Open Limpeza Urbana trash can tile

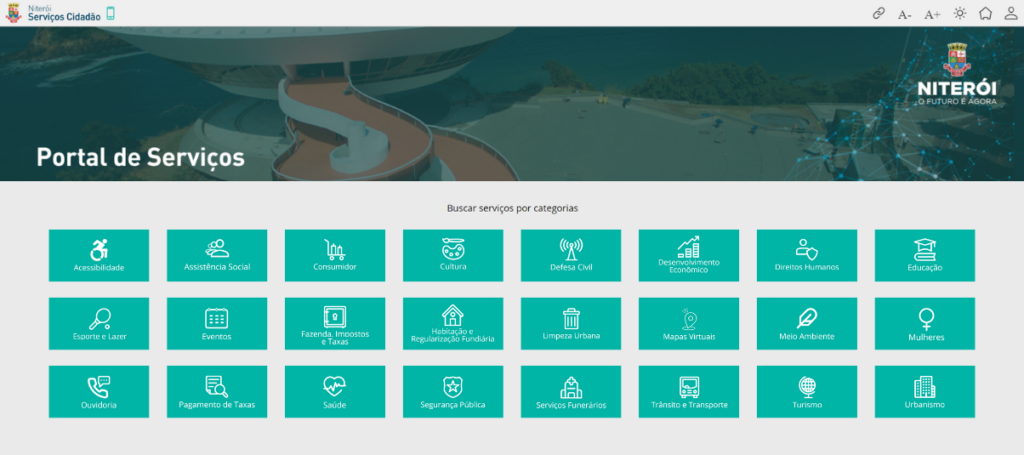571,324
